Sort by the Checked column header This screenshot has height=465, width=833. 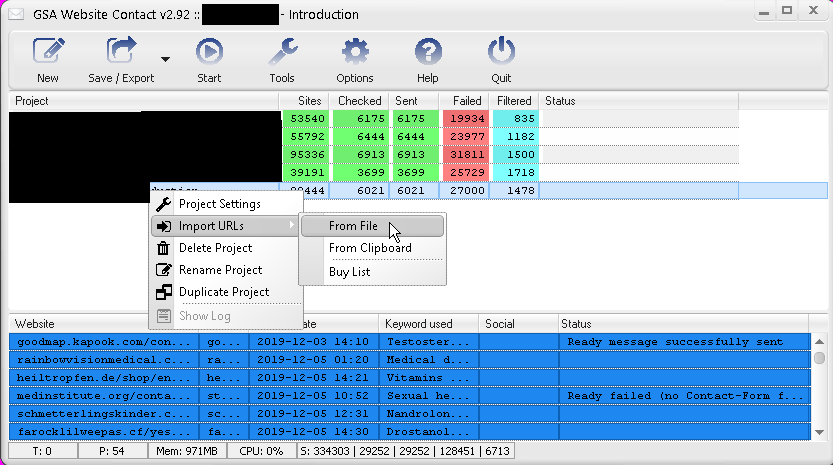click(360, 101)
